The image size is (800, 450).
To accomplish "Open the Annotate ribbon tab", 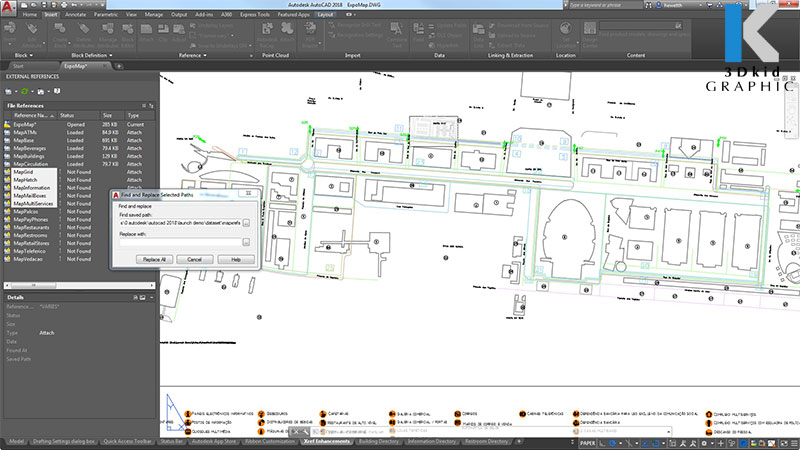I will 75,16.
